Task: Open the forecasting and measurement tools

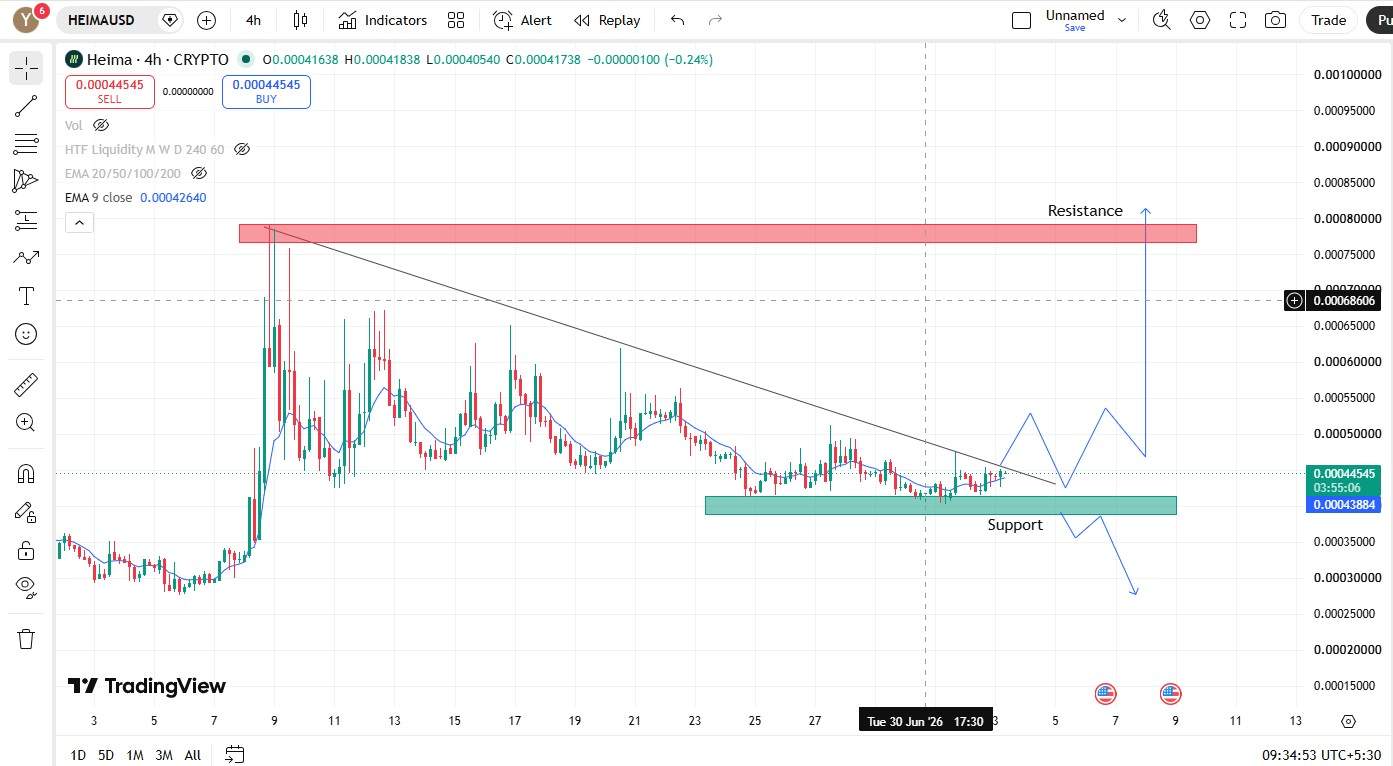Action: (27, 219)
